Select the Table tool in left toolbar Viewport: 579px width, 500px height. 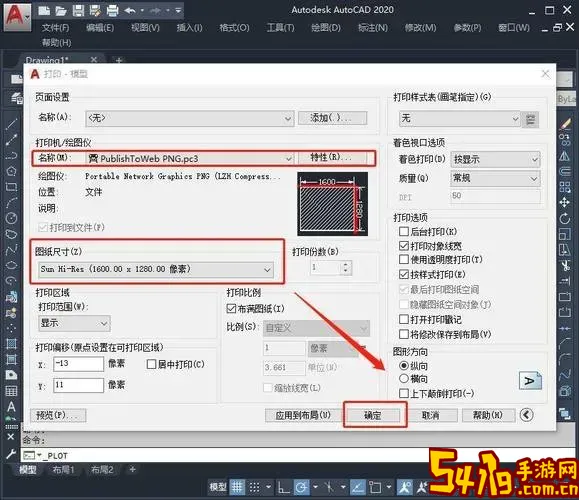[11, 391]
